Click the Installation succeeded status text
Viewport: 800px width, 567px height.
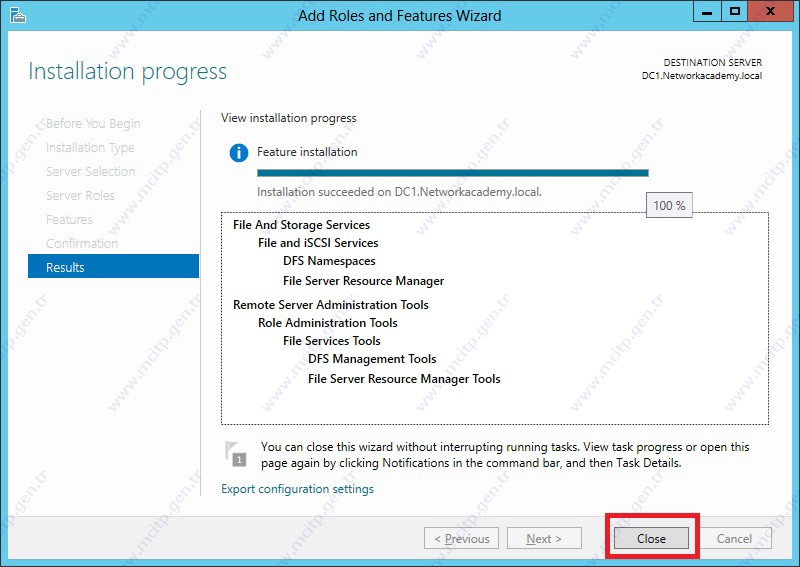coord(399,192)
